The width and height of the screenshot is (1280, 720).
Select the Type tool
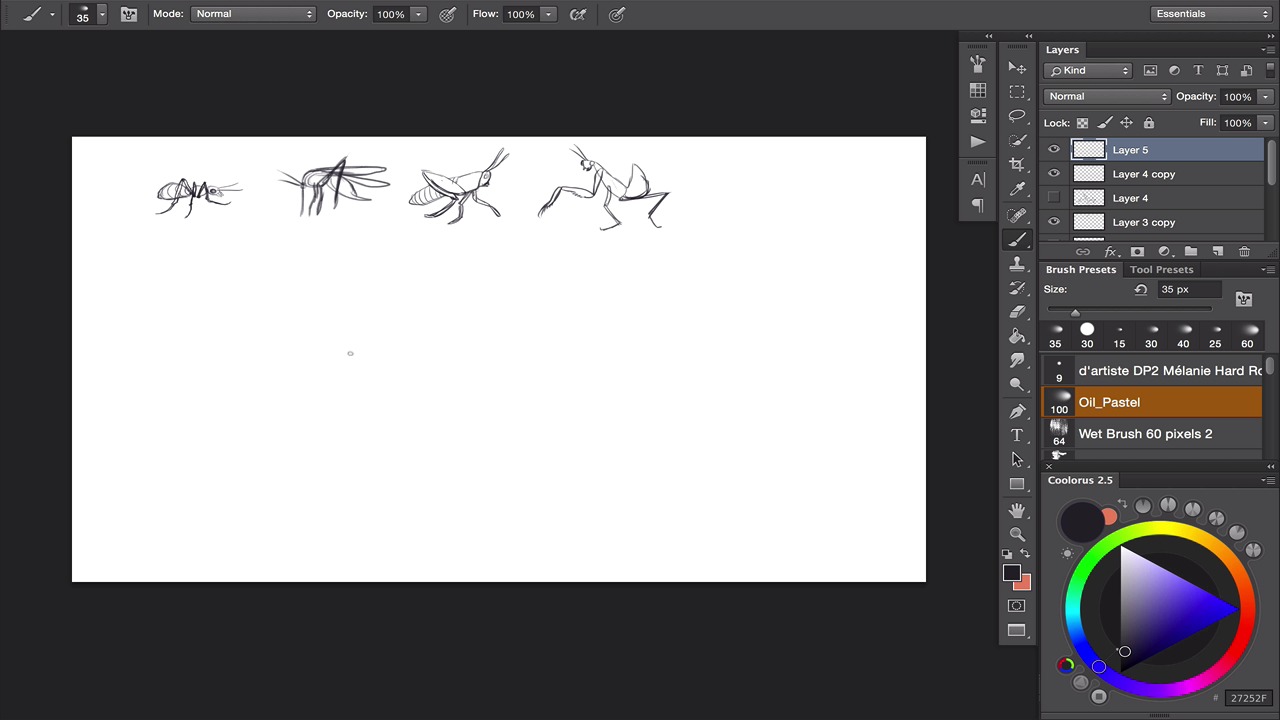pos(1017,435)
